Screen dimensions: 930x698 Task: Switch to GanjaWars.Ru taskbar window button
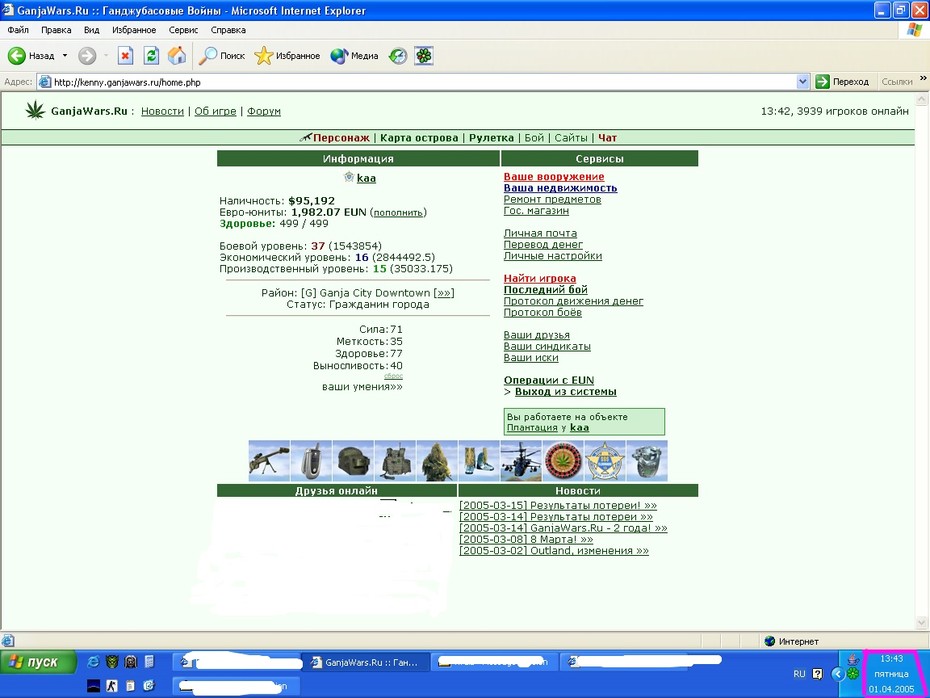[x=365, y=662]
